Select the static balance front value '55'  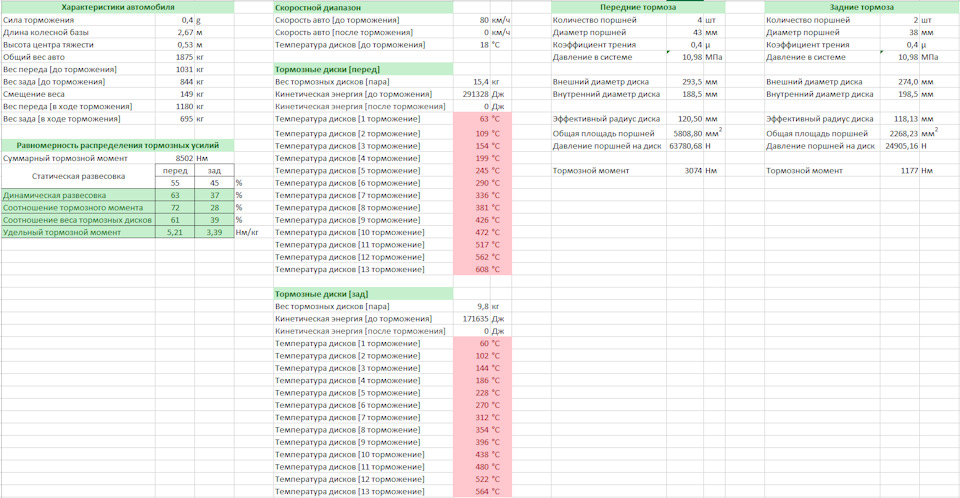click(174, 183)
